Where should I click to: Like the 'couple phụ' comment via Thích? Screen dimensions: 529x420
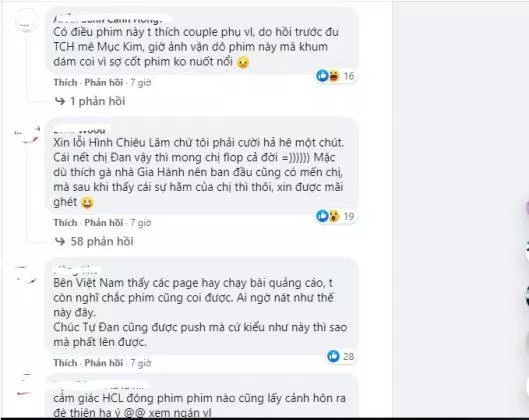(x=65, y=83)
